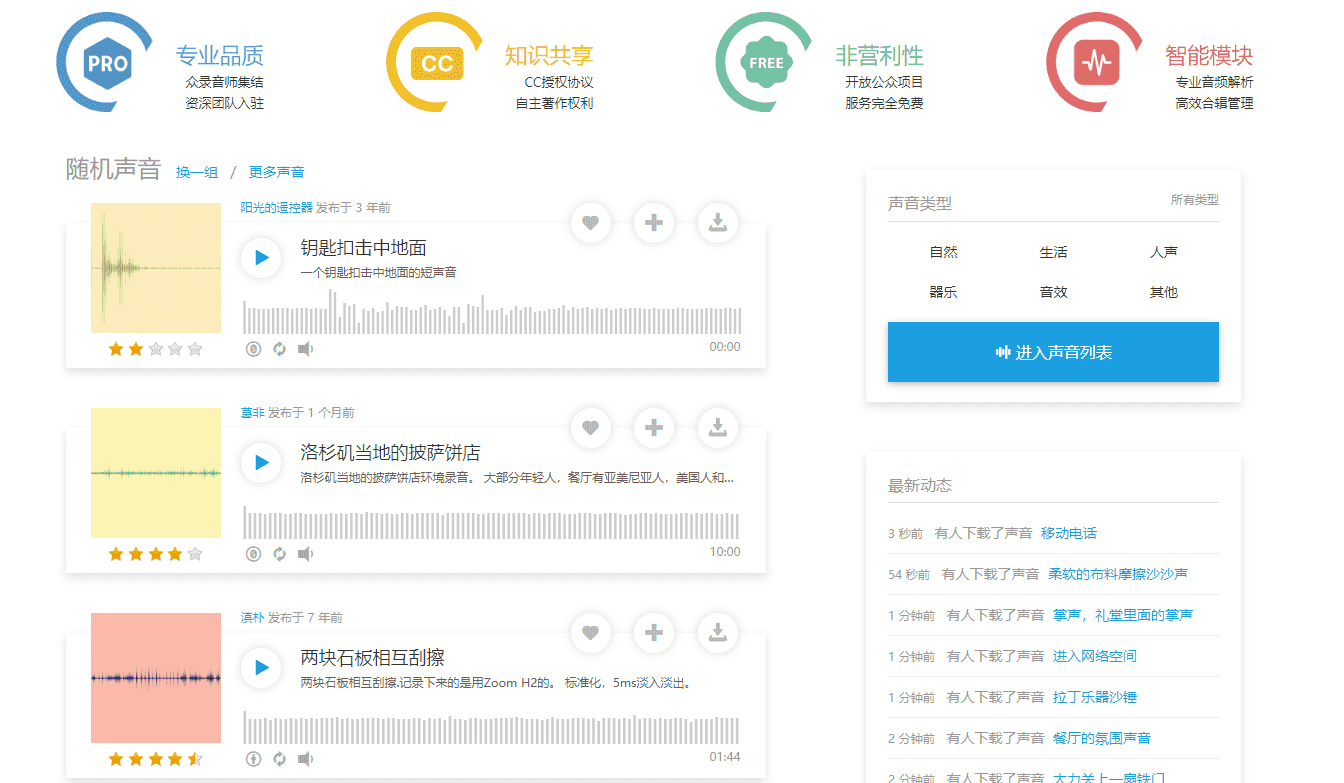Screen dimensions: 1344x783
Task: Open recent download 进入网络空间
Action: coord(1095,656)
